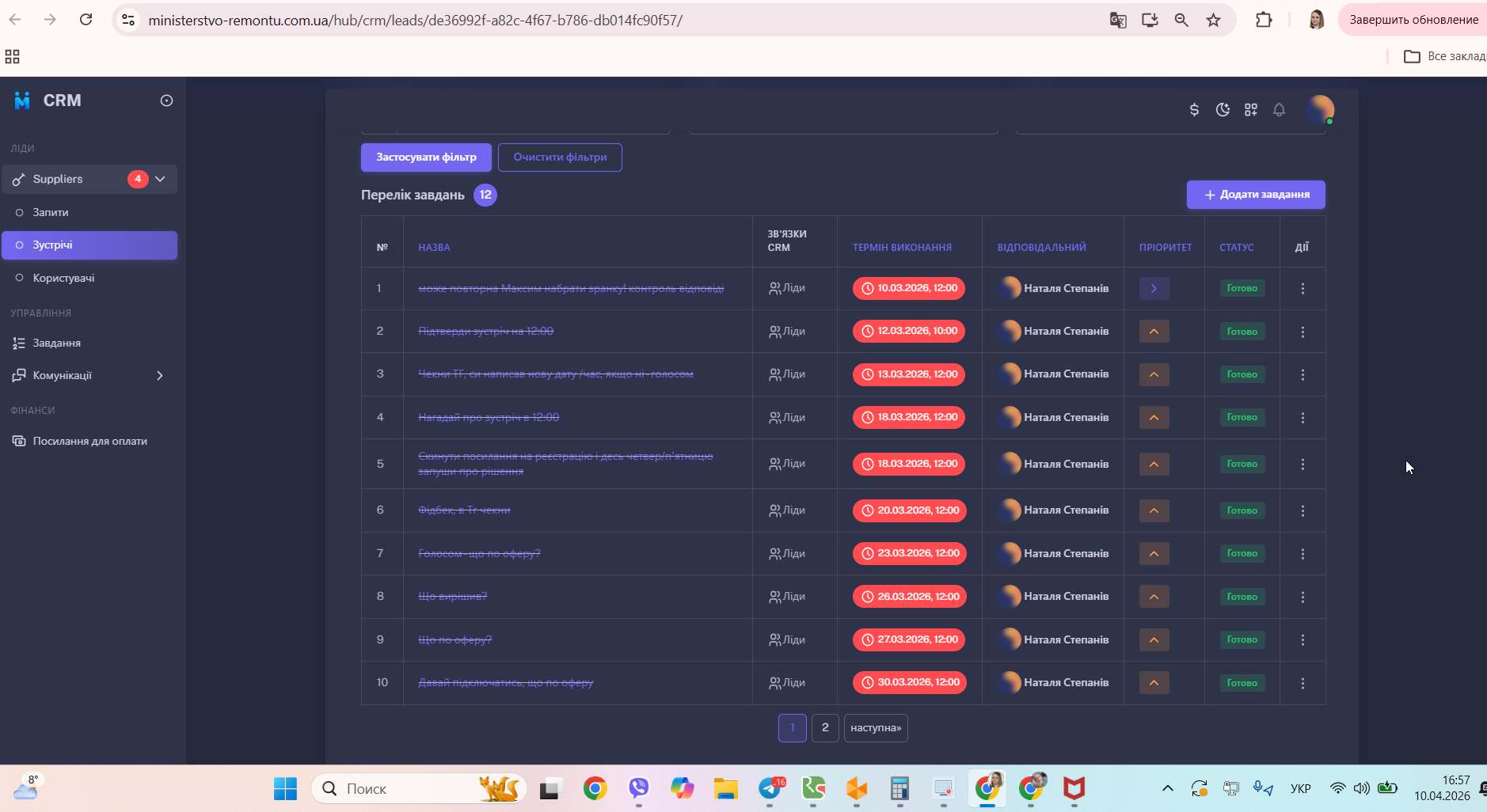This screenshot has width=1487, height=812.
Task: Open actions menu for task row 3
Action: (1303, 374)
